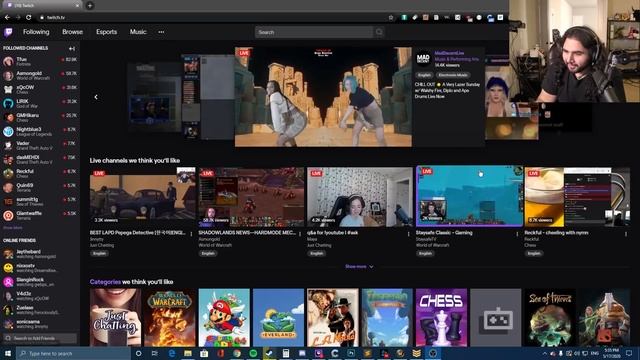
Task: Click English tag under Shadowlands News stream
Action: 208,253
